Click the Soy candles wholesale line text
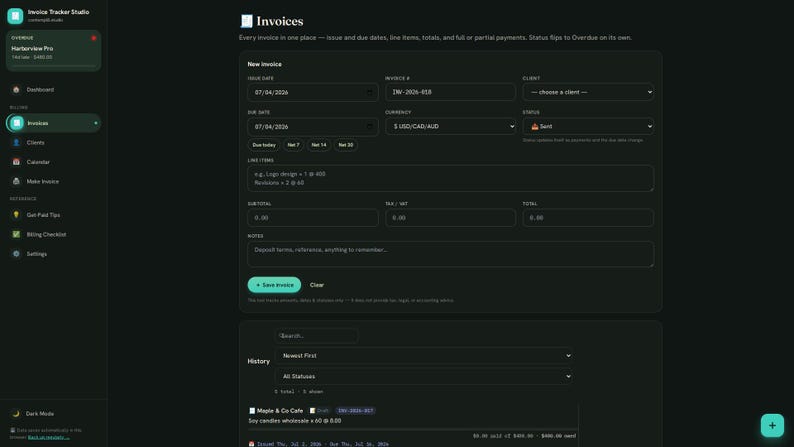 294,421
